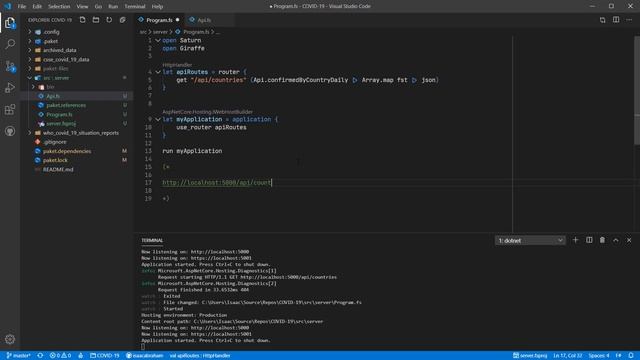The height and width of the screenshot is (360, 640).
Task: Synchronize changes from the status bar
Action: pos(40,356)
